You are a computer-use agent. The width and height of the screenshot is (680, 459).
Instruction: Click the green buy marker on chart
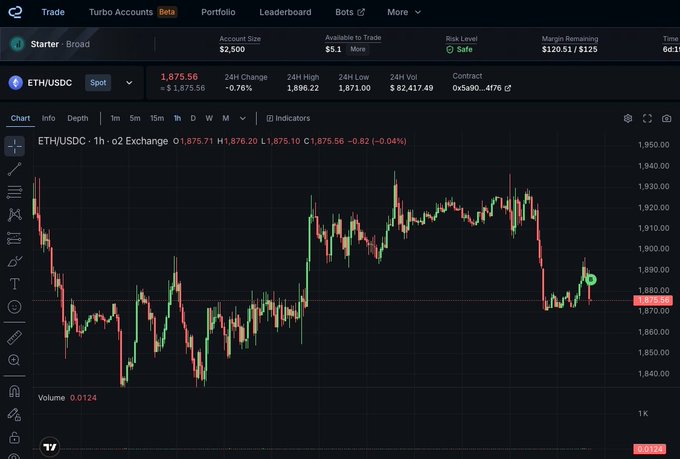[591, 280]
